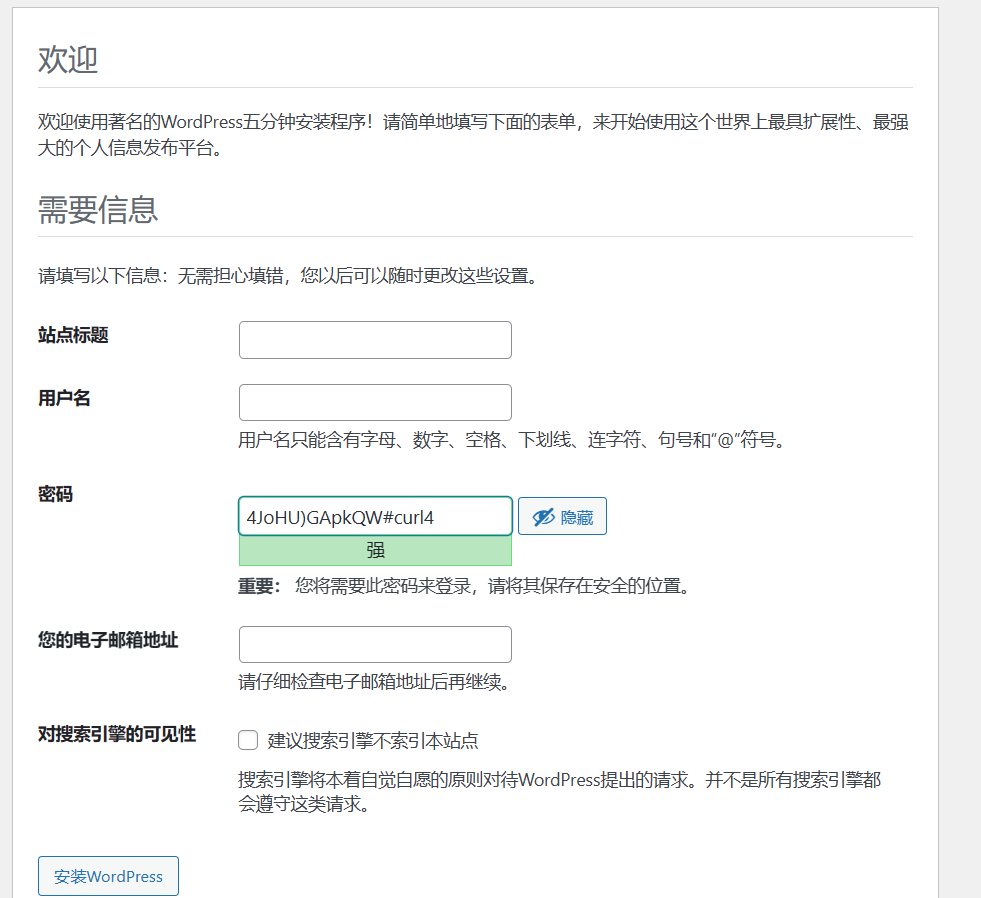Click the green 强 password strength bar
The image size is (981, 898).
pos(375,550)
